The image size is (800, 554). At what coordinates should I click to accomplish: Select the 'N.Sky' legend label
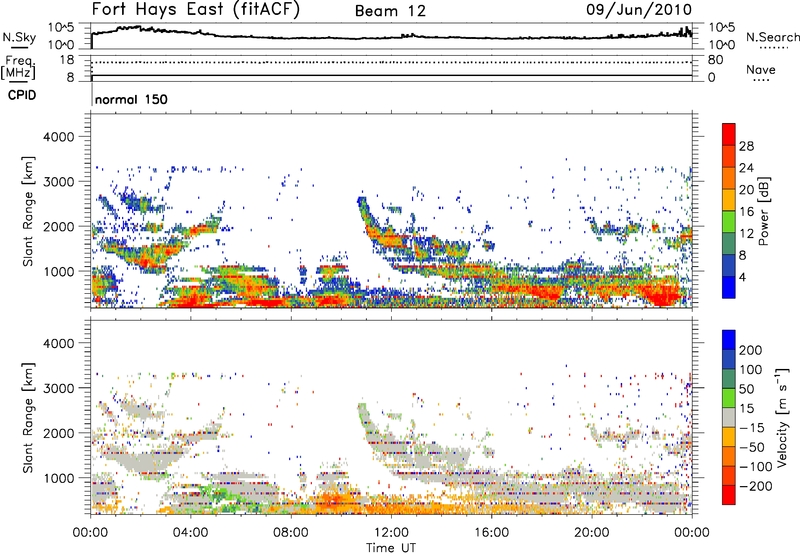click(x=19, y=38)
